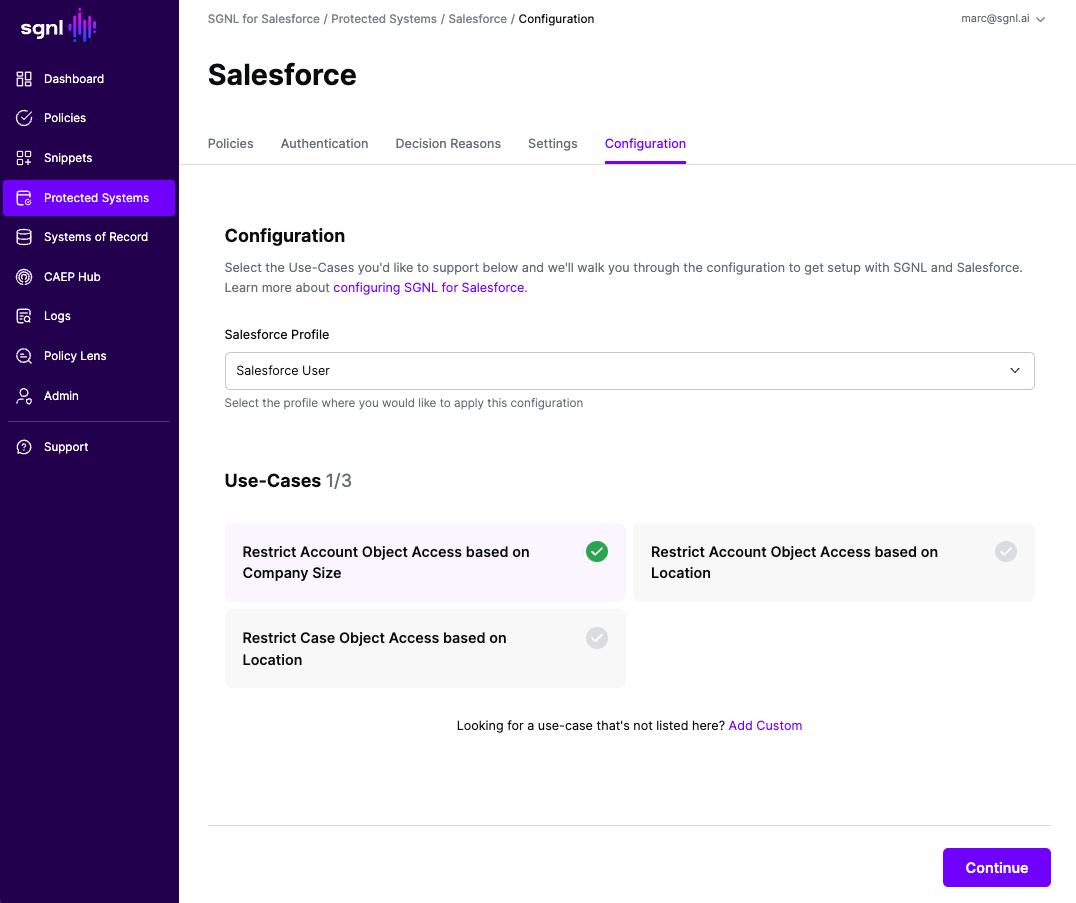Click the Add Custom link

click(765, 725)
